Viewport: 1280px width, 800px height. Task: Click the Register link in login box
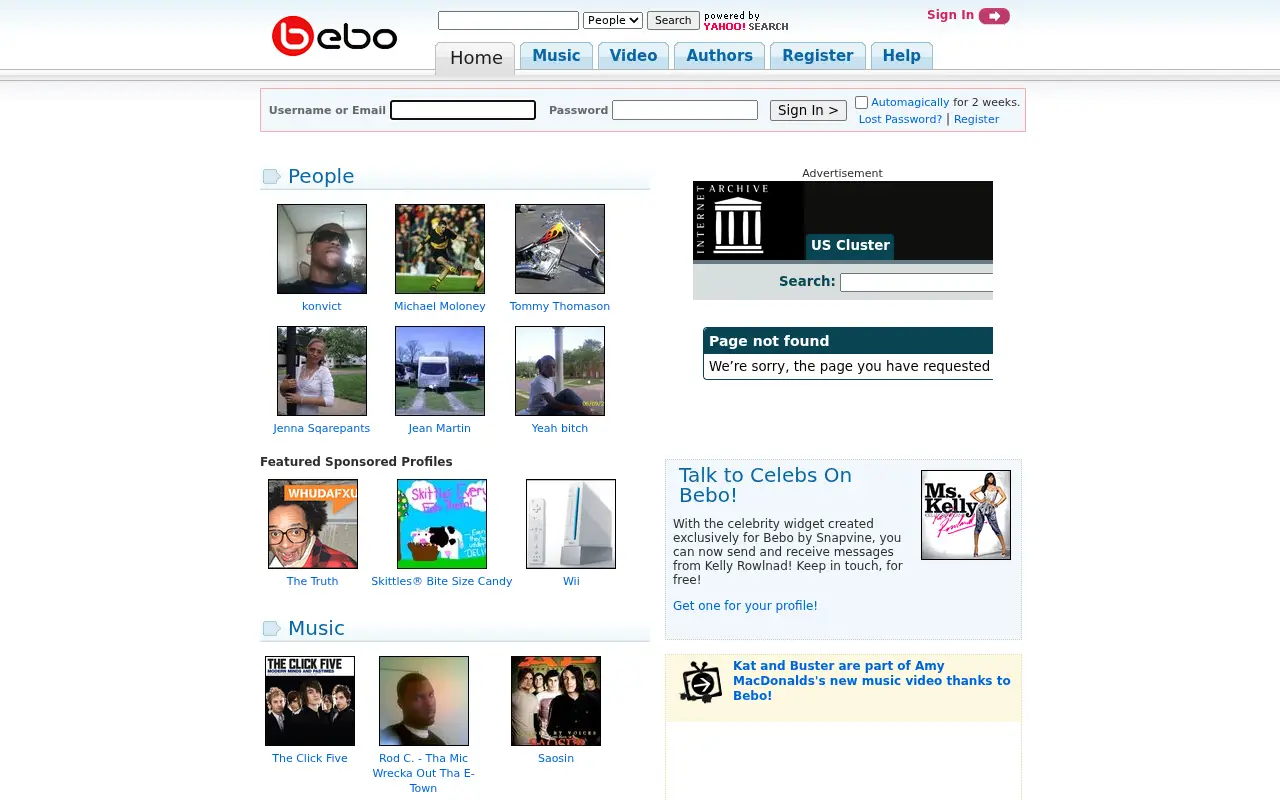[976, 119]
